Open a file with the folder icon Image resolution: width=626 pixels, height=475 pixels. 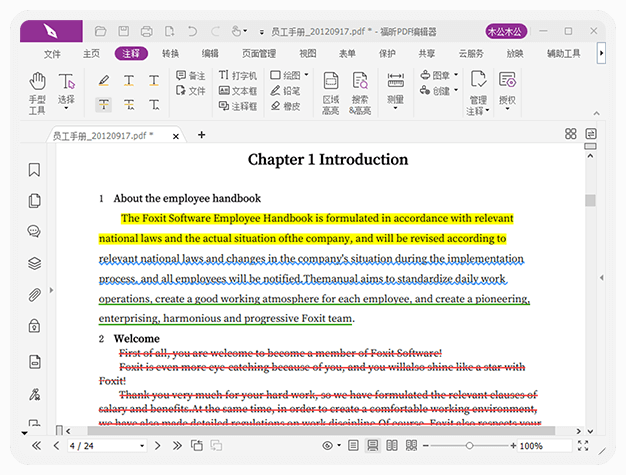[100, 31]
